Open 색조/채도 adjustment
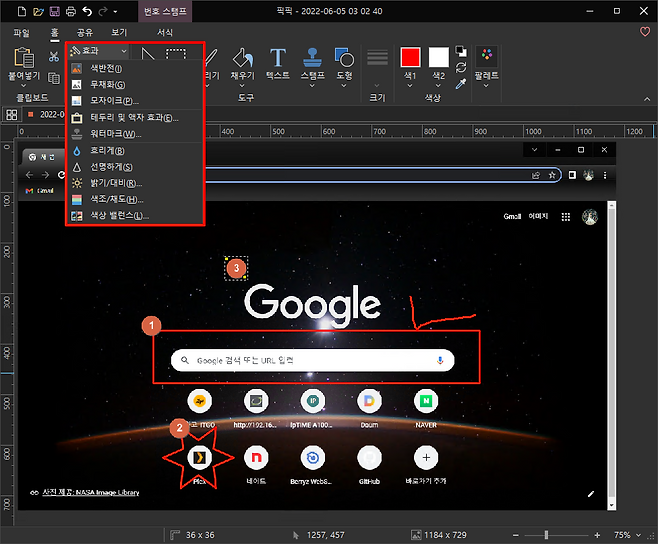The height and width of the screenshot is (544, 658). pyautogui.click(x=135, y=199)
